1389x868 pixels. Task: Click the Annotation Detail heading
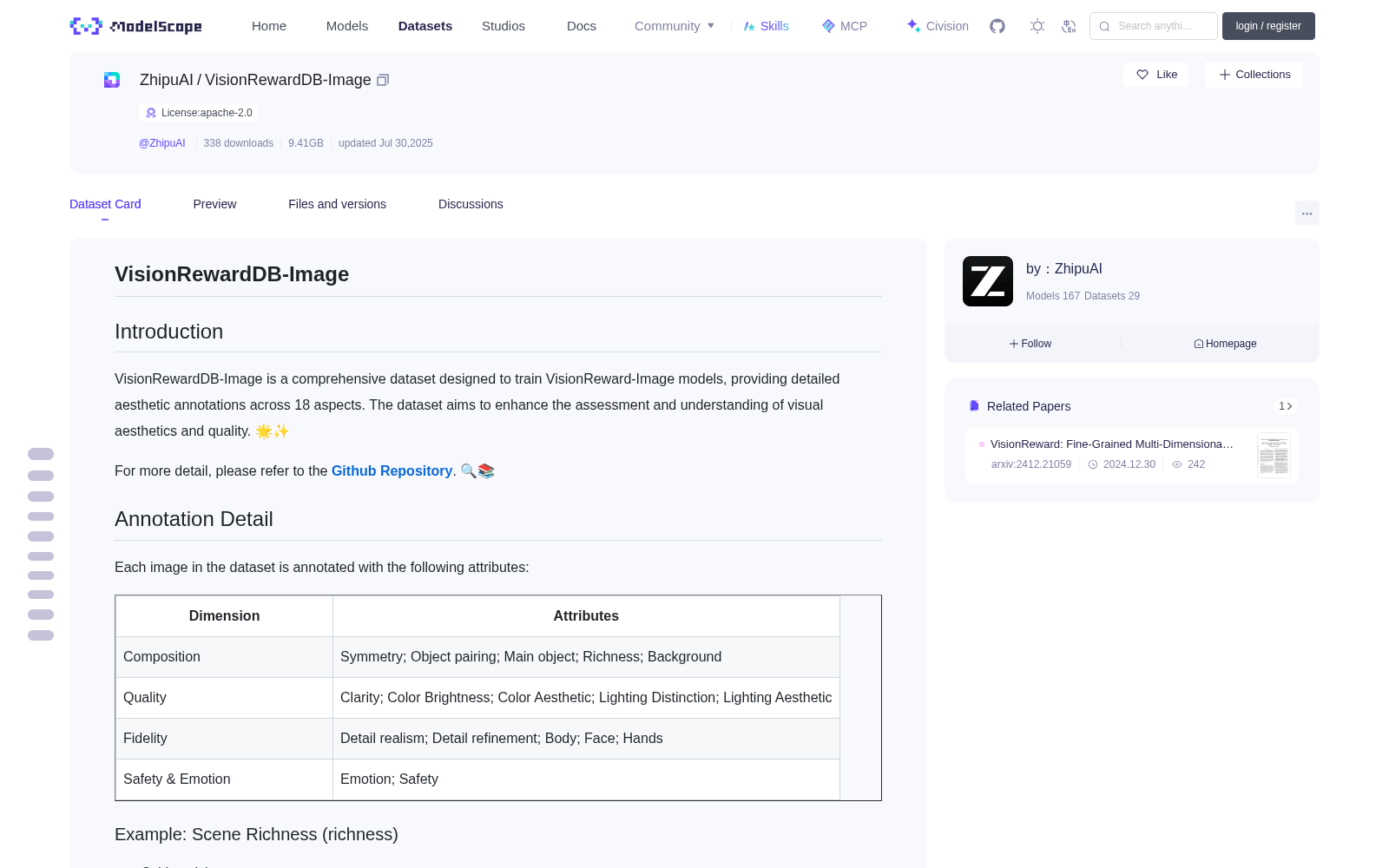pyautogui.click(x=194, y=519)
